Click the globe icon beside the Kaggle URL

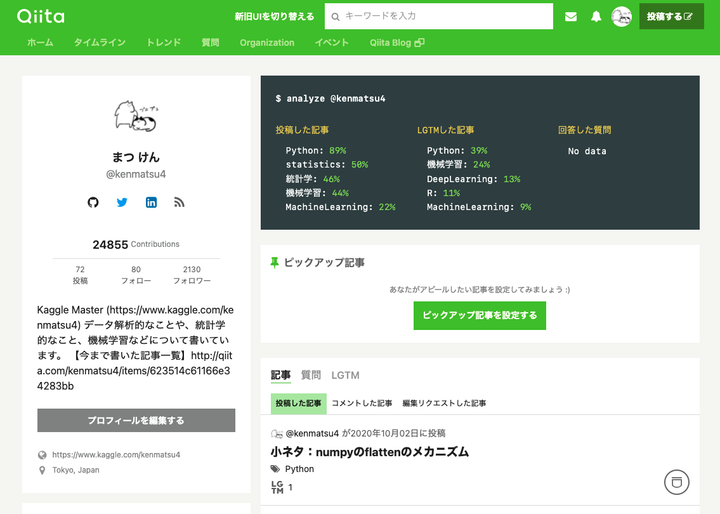(x=42, y=455)
